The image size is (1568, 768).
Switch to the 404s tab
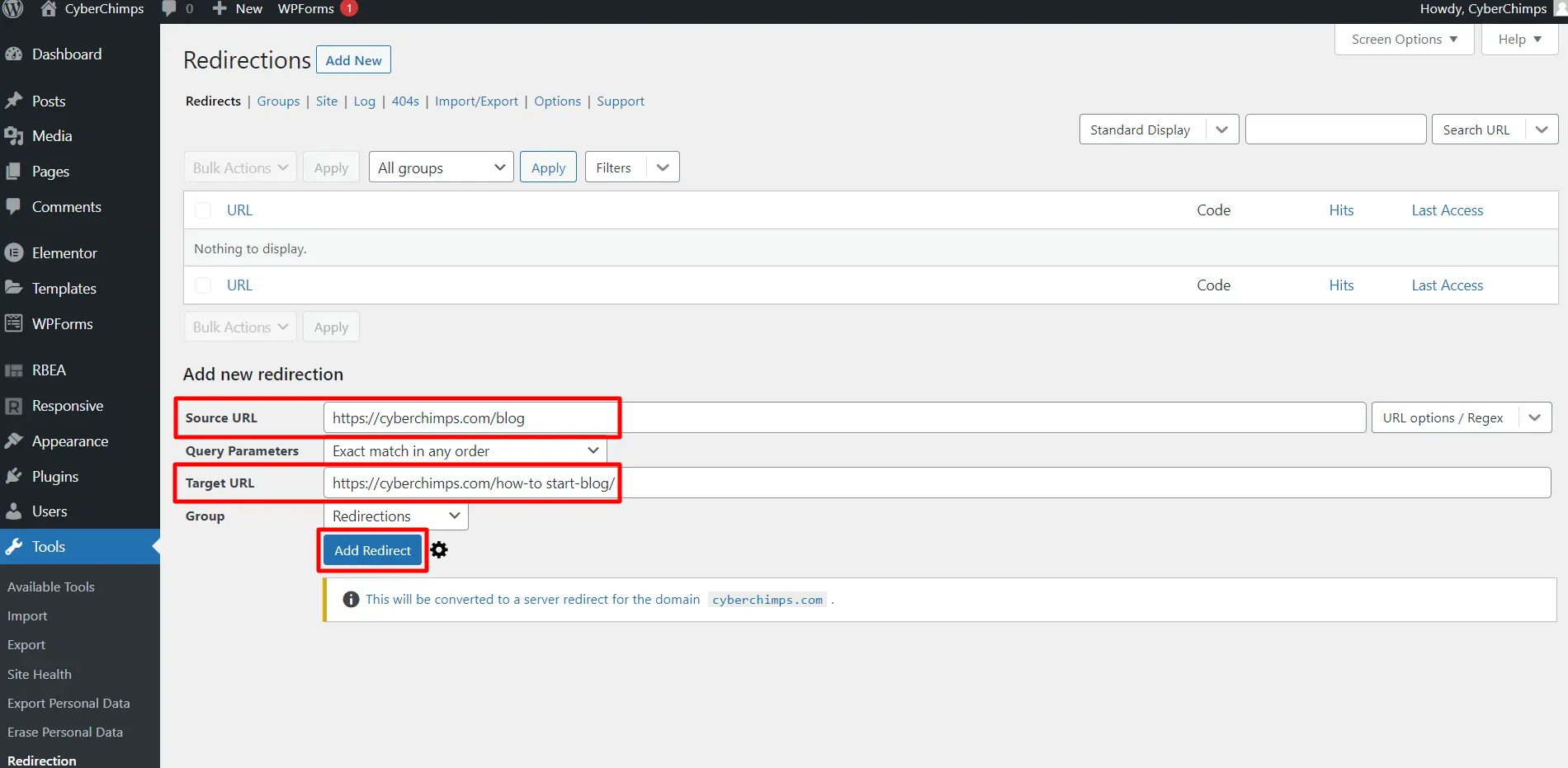pyautogui.click(x=405, y=101)
